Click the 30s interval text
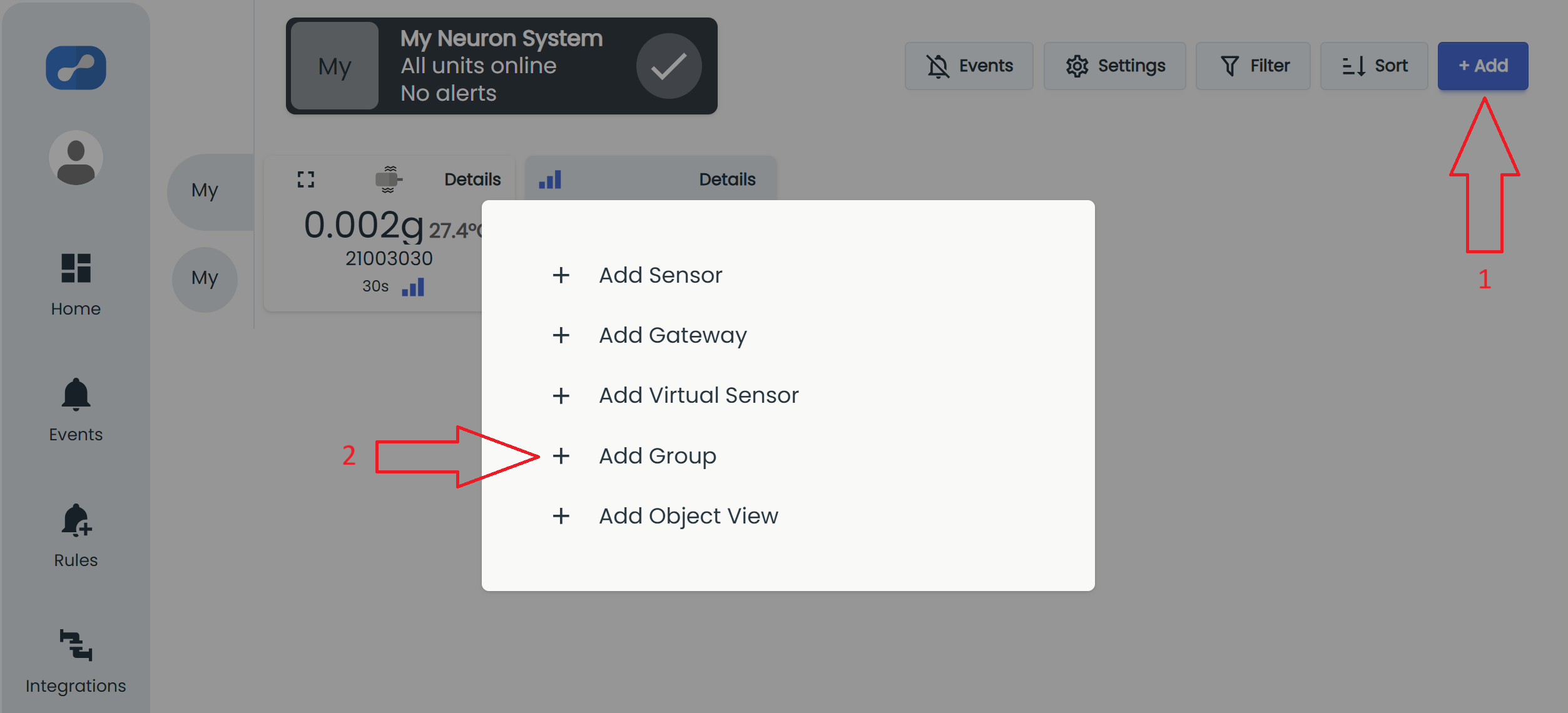The height and width of the screenshot is (713, 1568). click(375, 286)
